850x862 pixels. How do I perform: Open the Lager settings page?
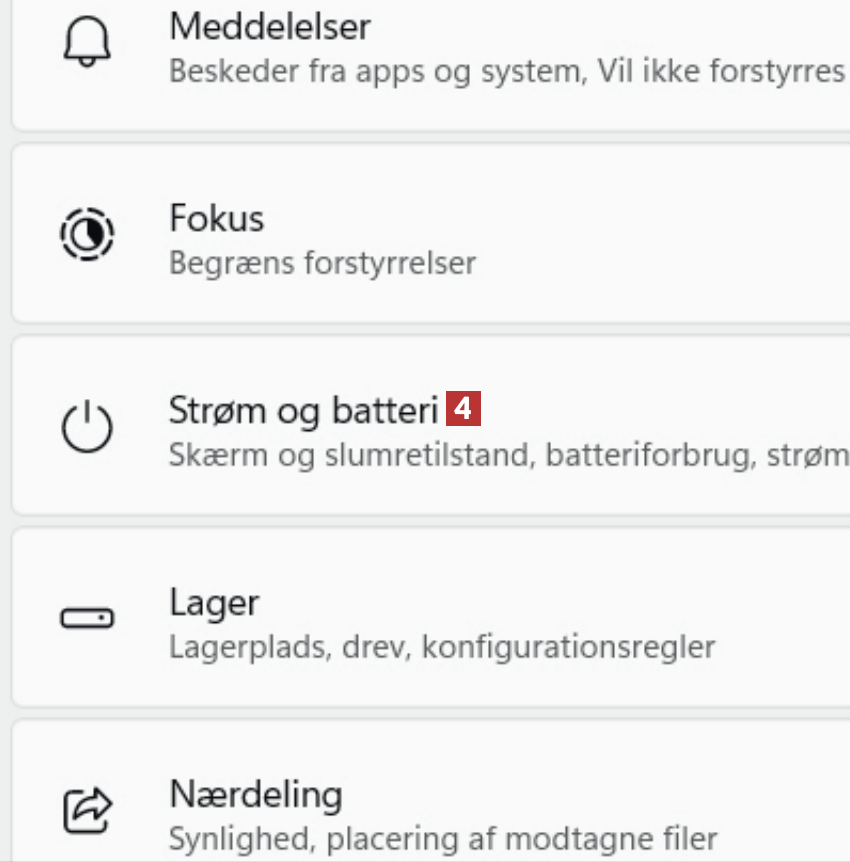[214, 602]
